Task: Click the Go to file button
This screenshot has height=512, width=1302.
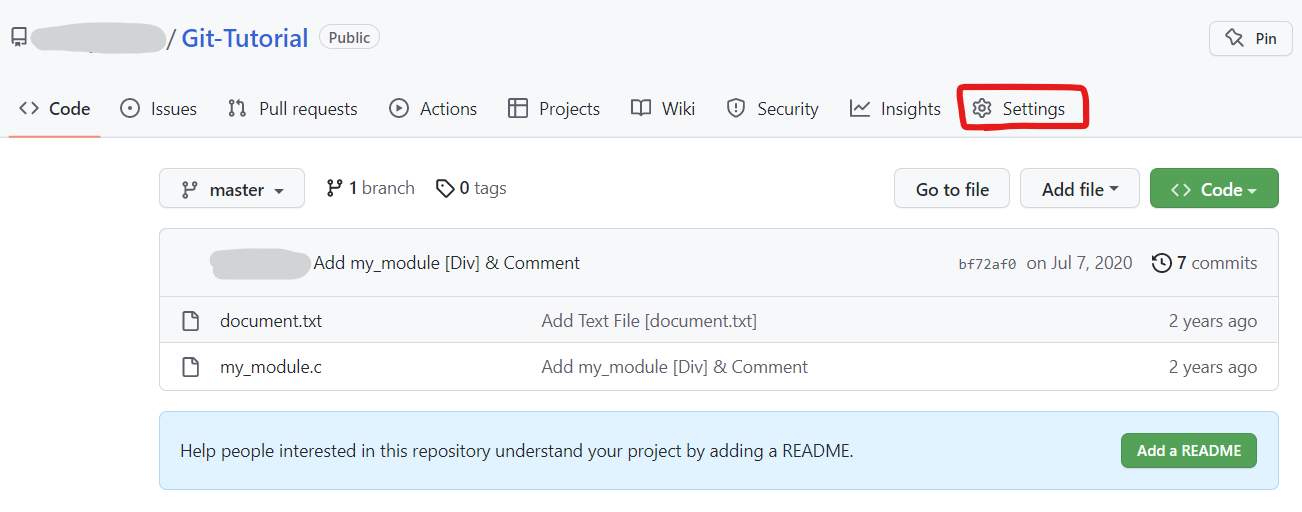Action: (952, 188)
